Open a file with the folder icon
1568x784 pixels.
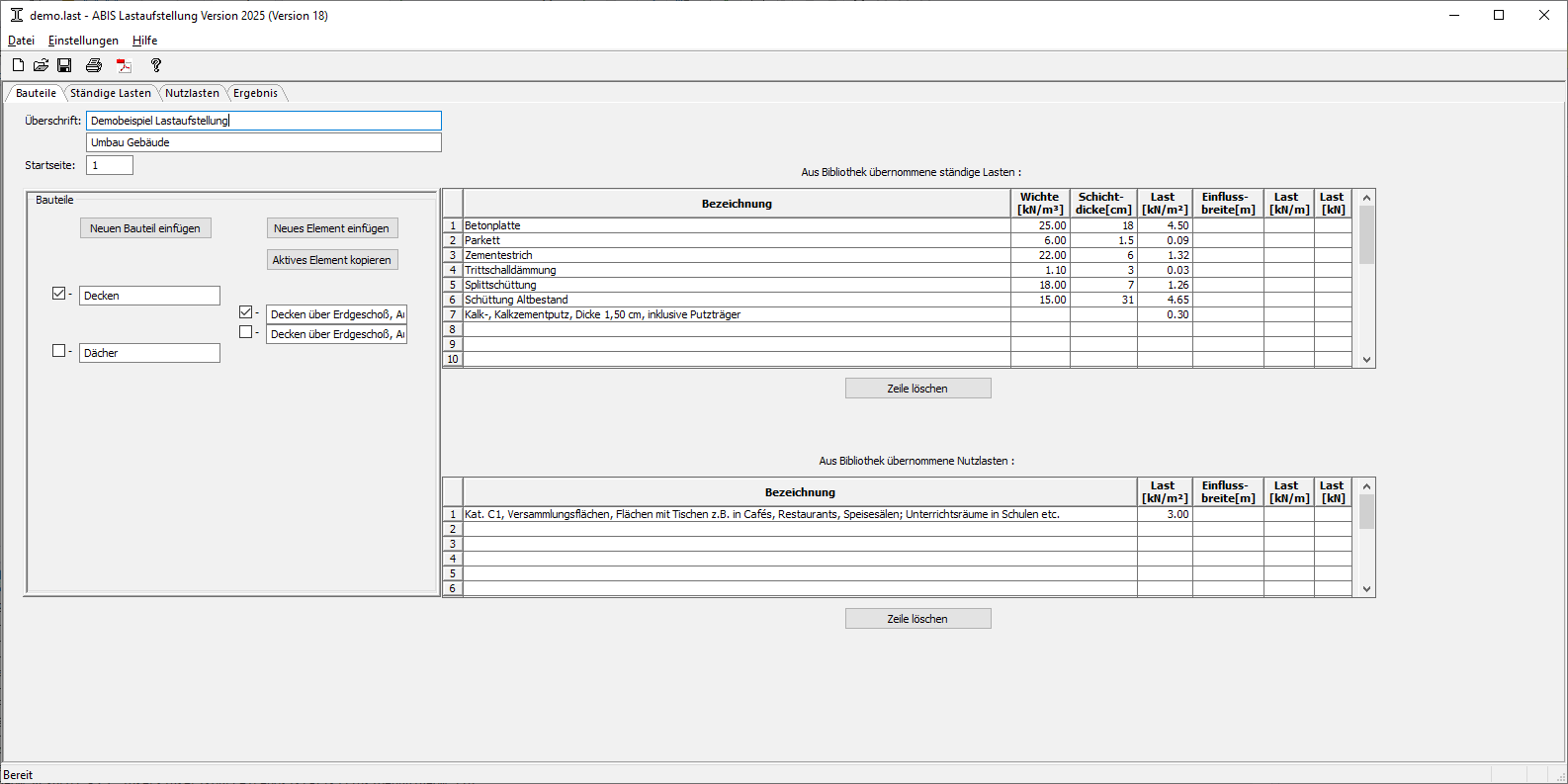click(41, 65)
